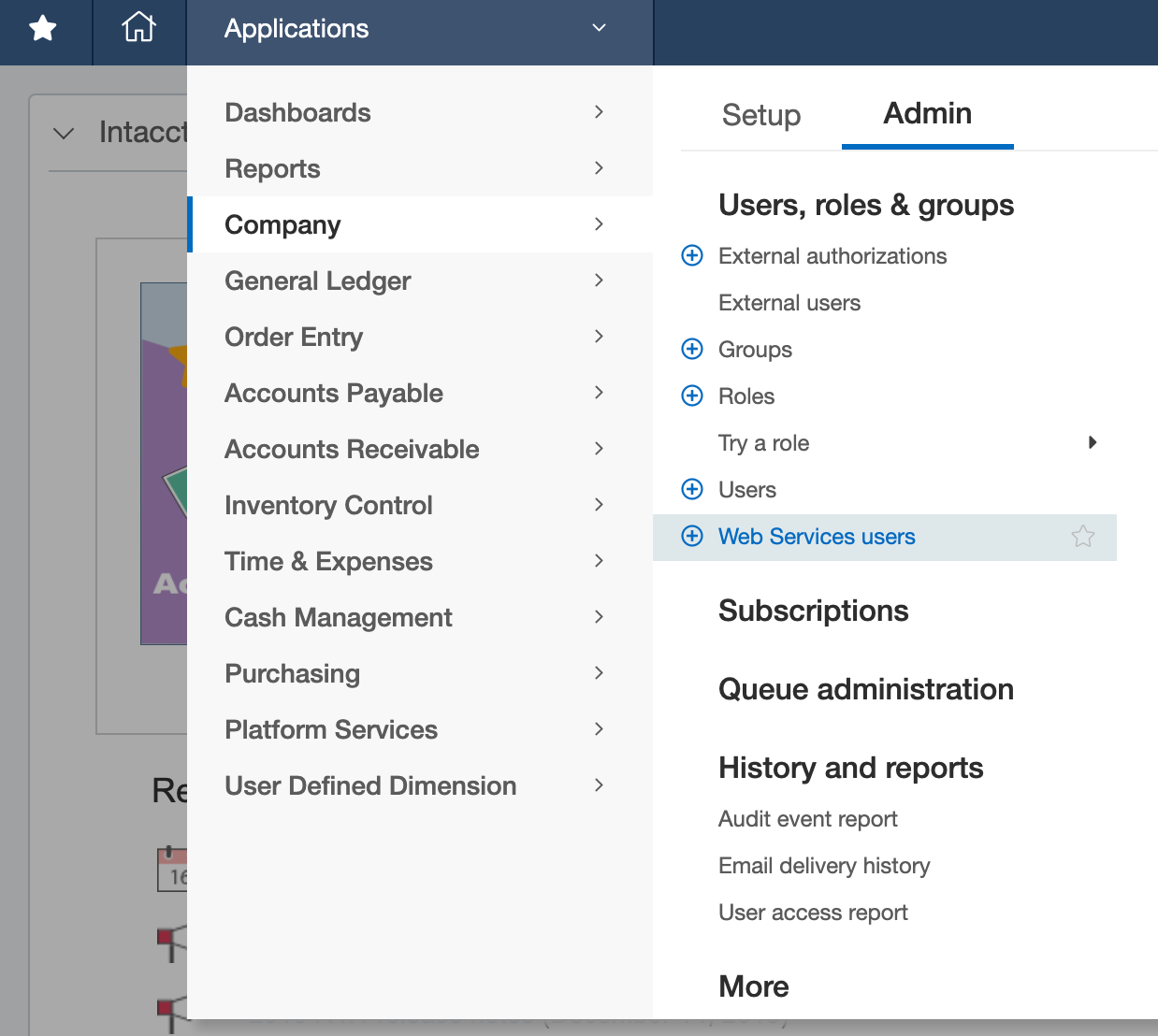1158x1036 pixels.
Task: Open the General Ledger menu item
Action: pos(318,281)
